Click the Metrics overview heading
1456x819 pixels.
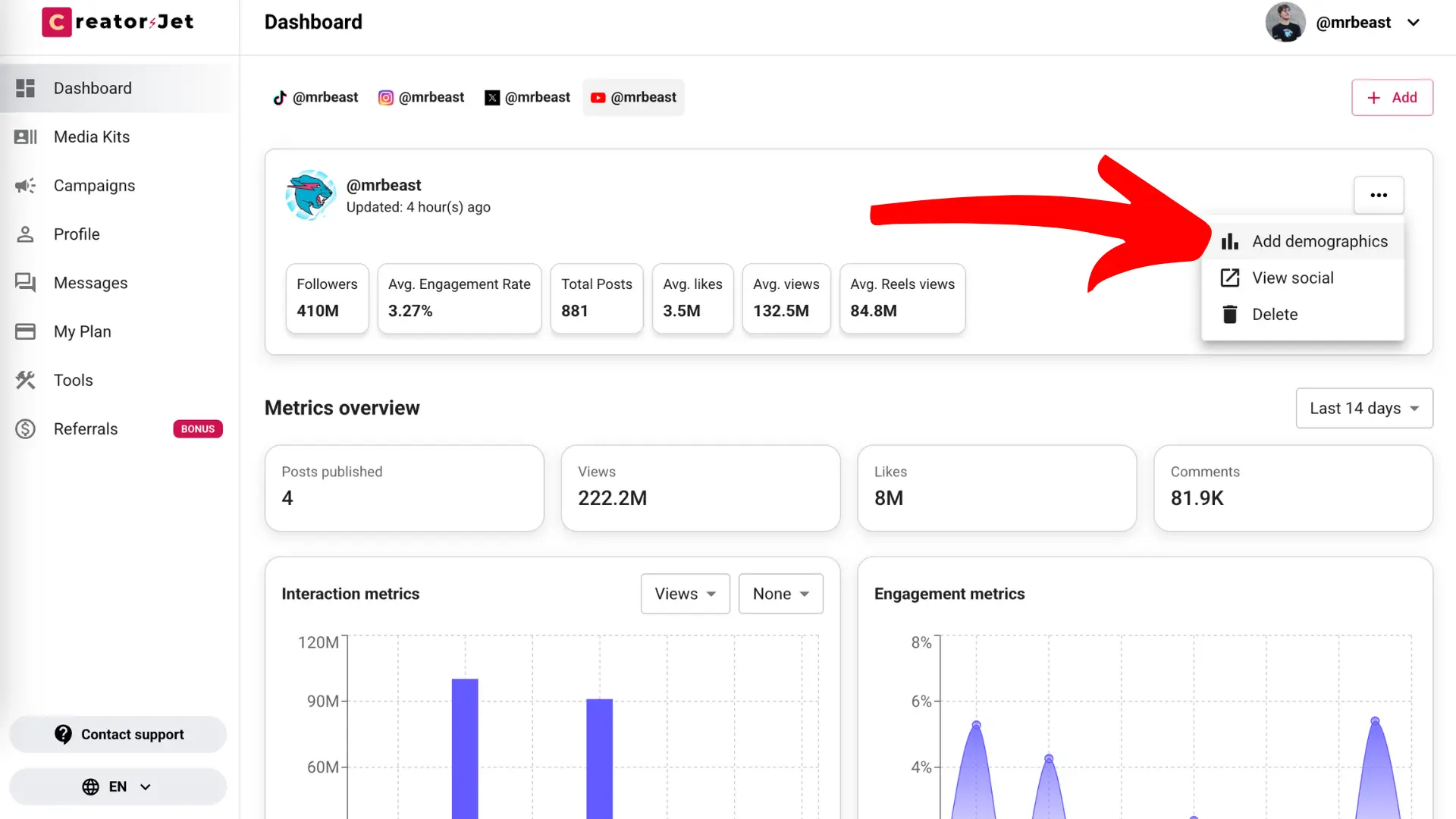pos(342,408)
